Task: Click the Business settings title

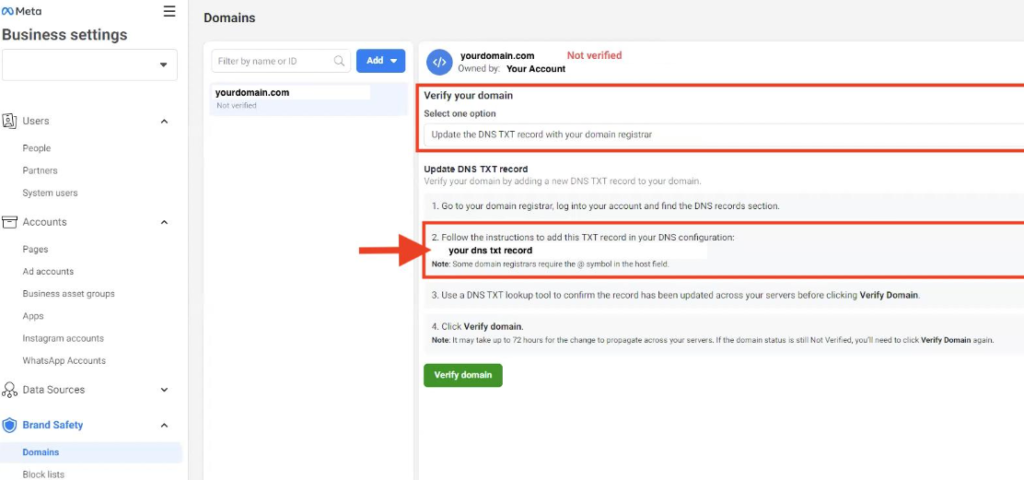Action: (65, 35)
